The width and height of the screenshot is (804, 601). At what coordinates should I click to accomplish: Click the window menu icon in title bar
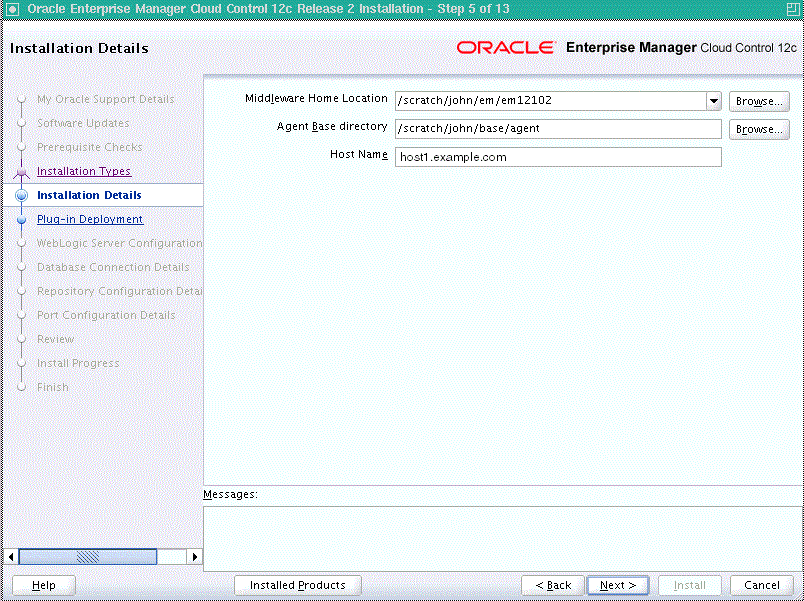click(12, 9)
